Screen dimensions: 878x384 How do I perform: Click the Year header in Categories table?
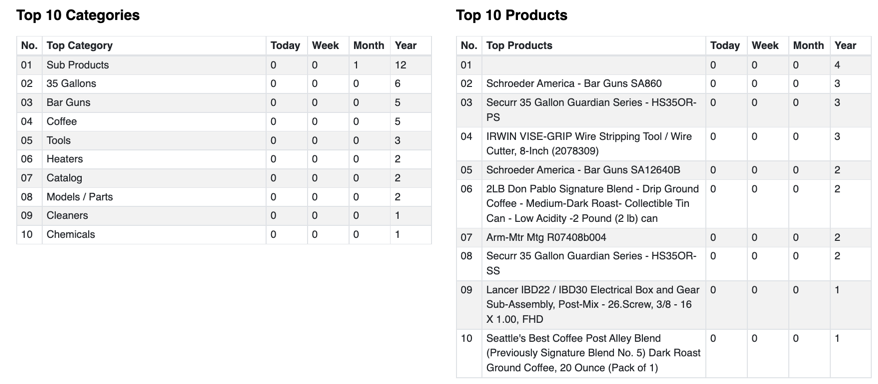point(405,45)
